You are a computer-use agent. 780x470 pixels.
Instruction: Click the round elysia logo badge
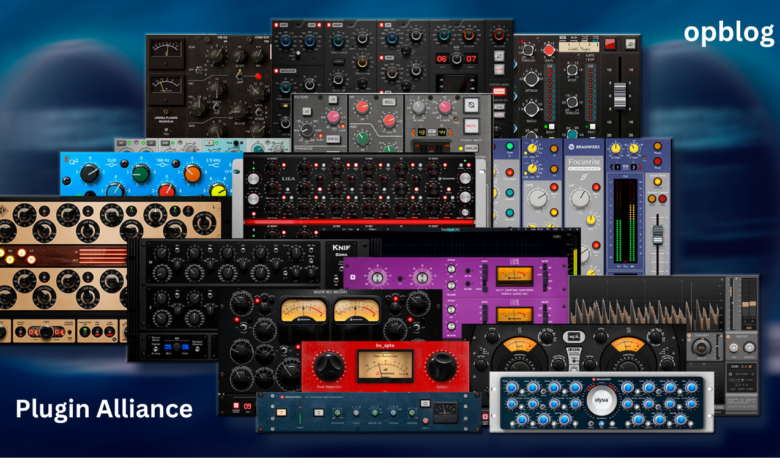[x=601, y=400]
